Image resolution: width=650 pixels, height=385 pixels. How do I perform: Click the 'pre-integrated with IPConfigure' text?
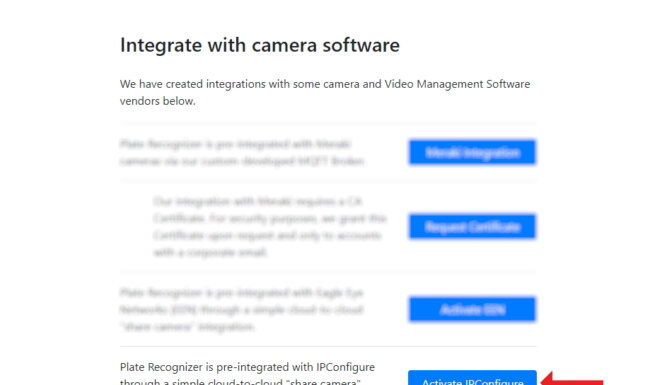(x=296, y=367)
